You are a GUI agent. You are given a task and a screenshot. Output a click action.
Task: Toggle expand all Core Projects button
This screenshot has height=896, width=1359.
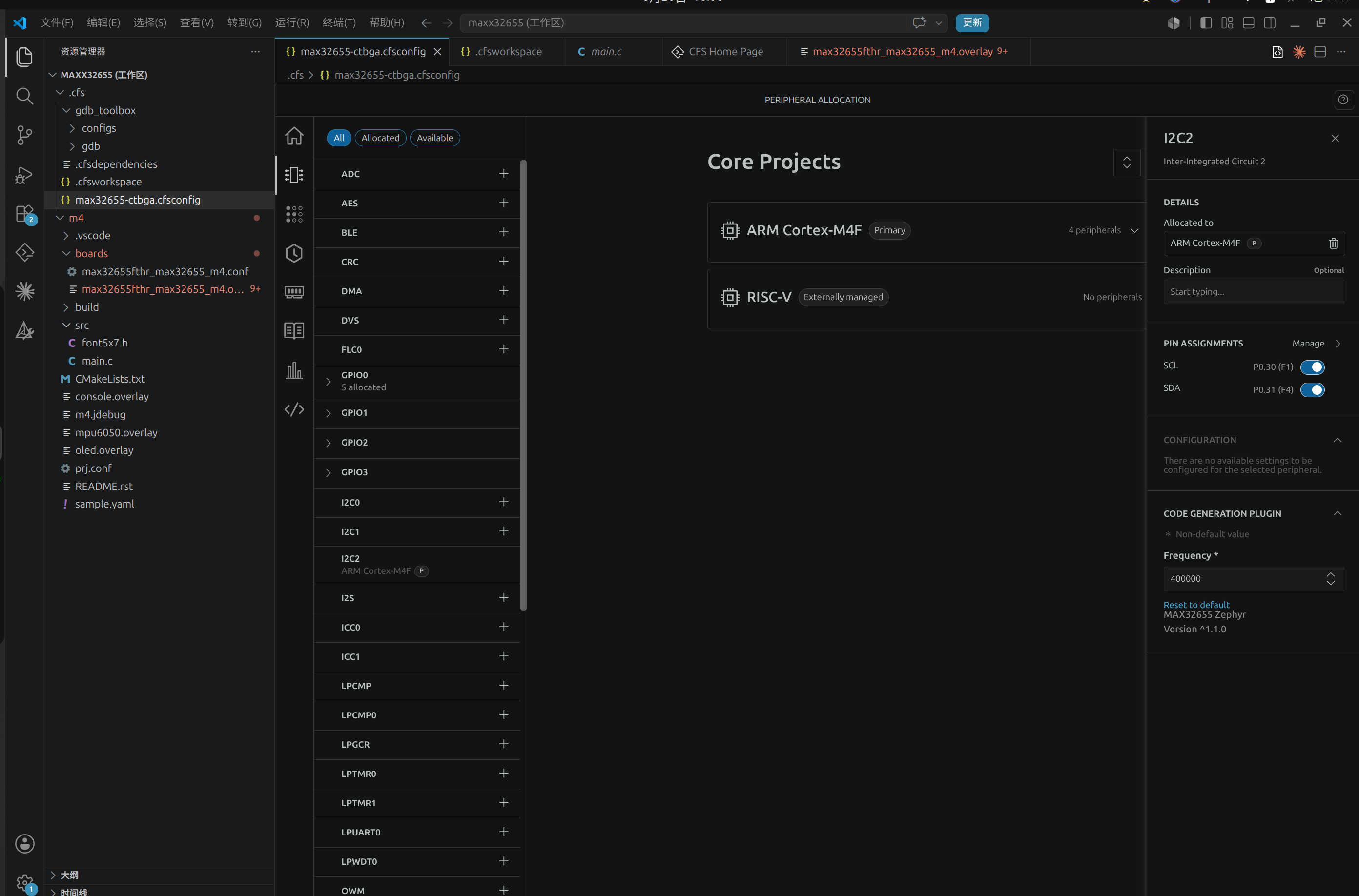[1127, 163]
